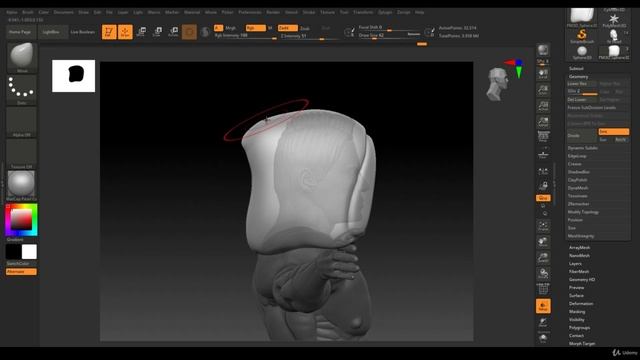Expand the Masking section
The height and width of the screenshot is (360, 640).
(x=577, y=311)
